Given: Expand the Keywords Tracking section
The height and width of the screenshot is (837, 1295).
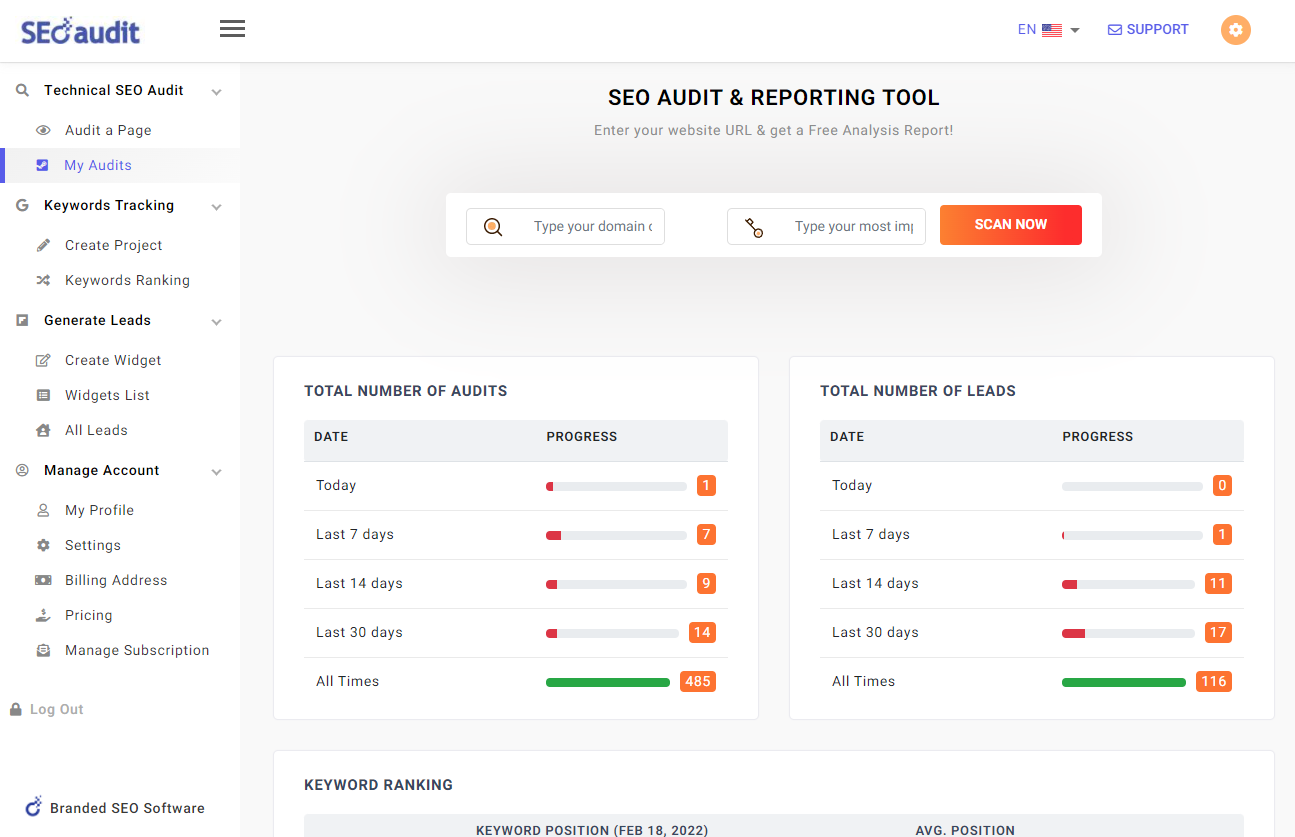Looking at the screenshot, I should 216,206.
